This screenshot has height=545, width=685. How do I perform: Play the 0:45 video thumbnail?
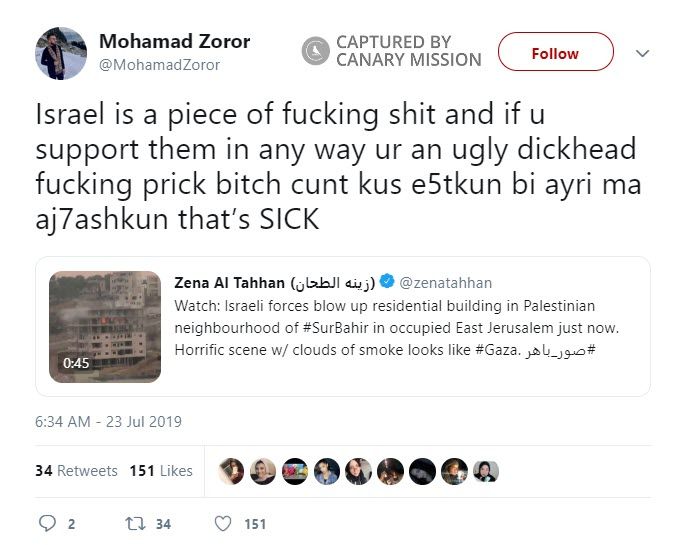click(x=105, y=327)
